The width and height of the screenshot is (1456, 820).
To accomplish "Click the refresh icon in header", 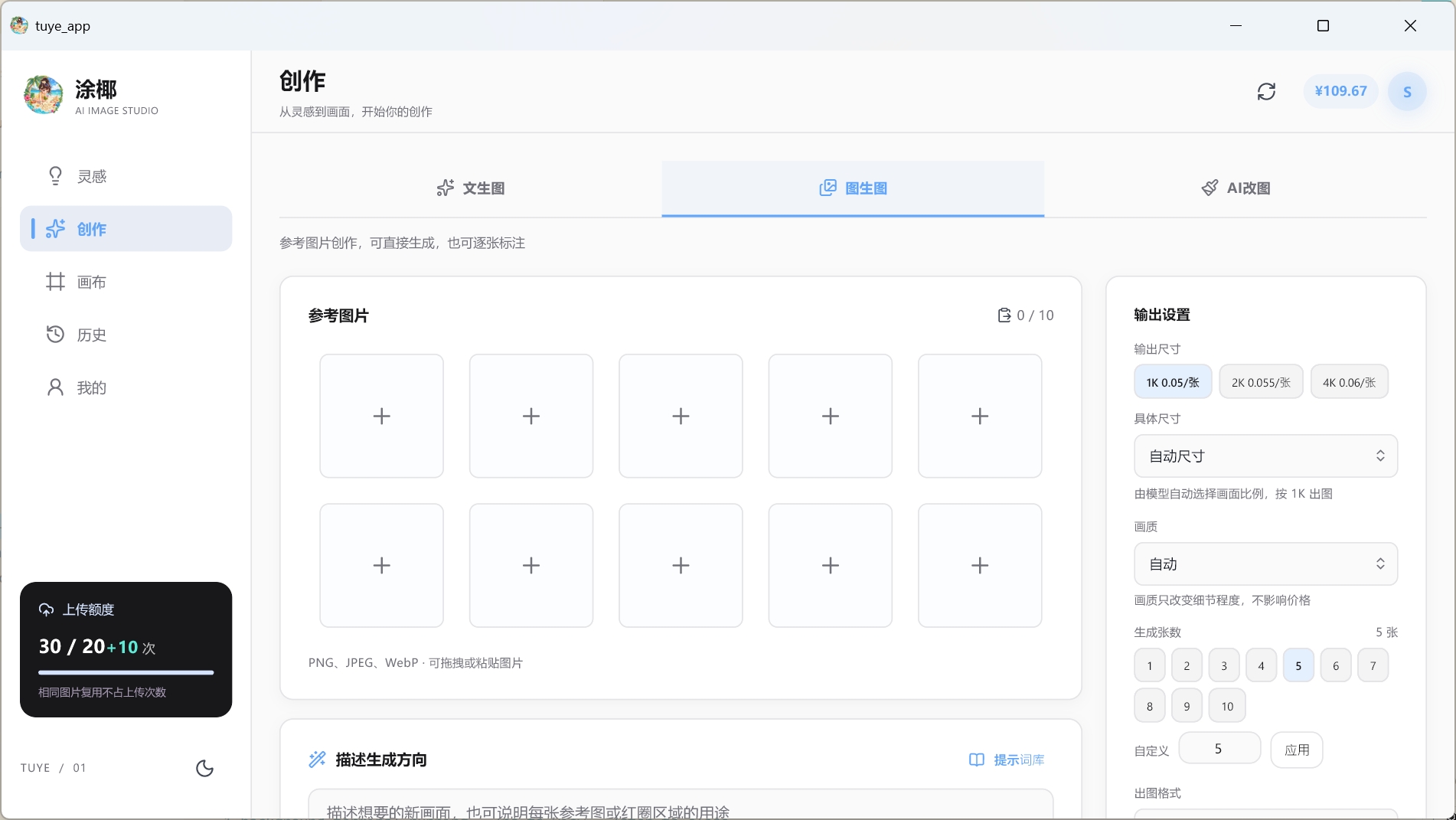I will click(1266, 92).
